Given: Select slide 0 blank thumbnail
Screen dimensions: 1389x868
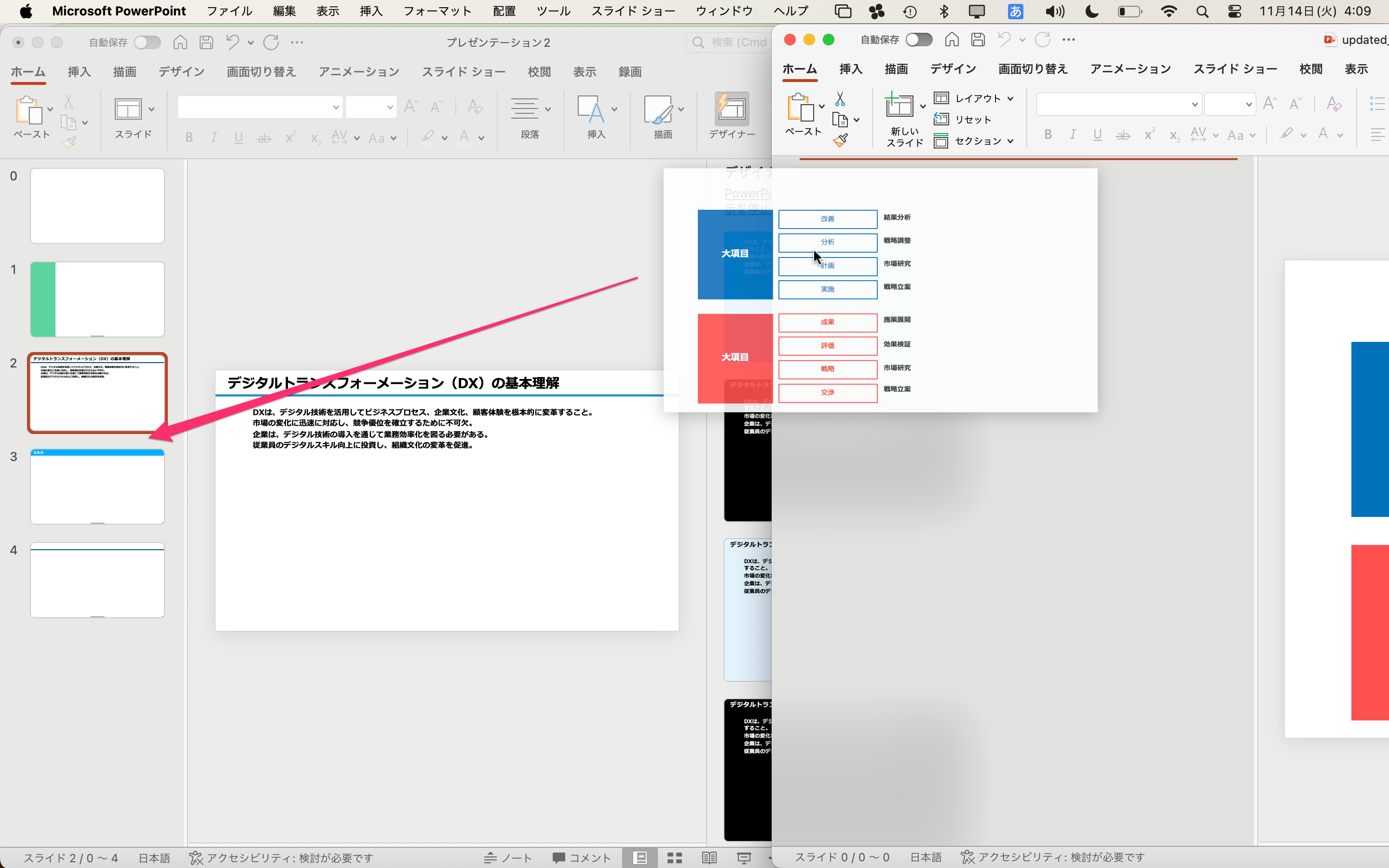Looking at the screenshot, I should coord(97,205).
